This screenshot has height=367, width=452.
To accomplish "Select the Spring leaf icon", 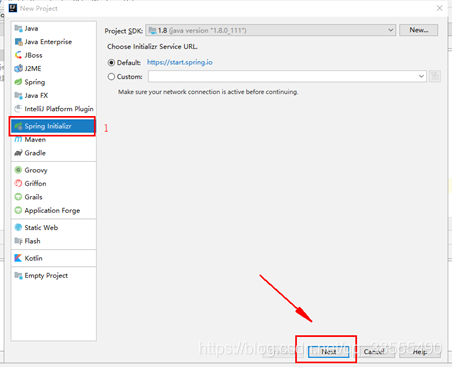I will tap(18, 82).
